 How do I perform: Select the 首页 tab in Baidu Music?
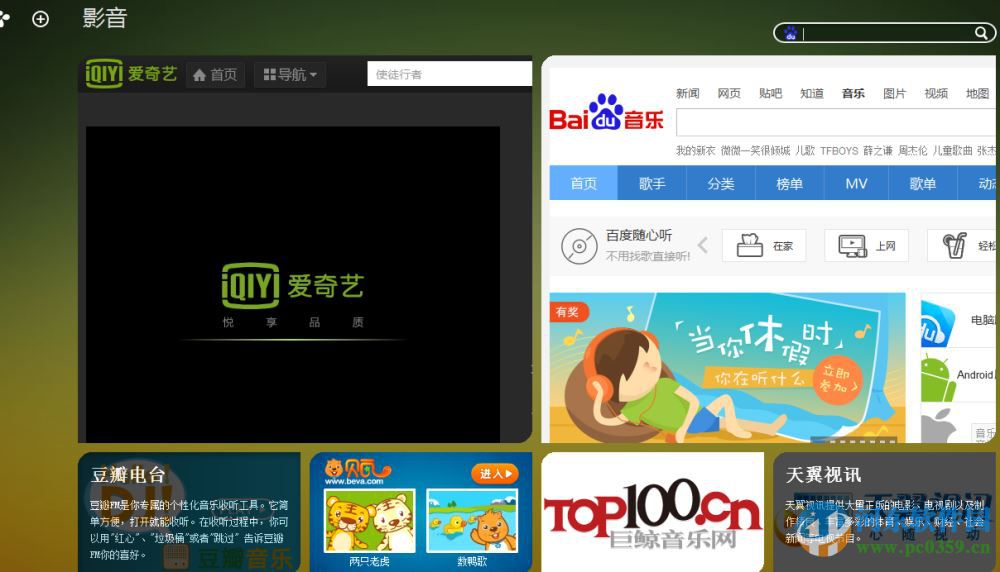[x=584, y=184]
